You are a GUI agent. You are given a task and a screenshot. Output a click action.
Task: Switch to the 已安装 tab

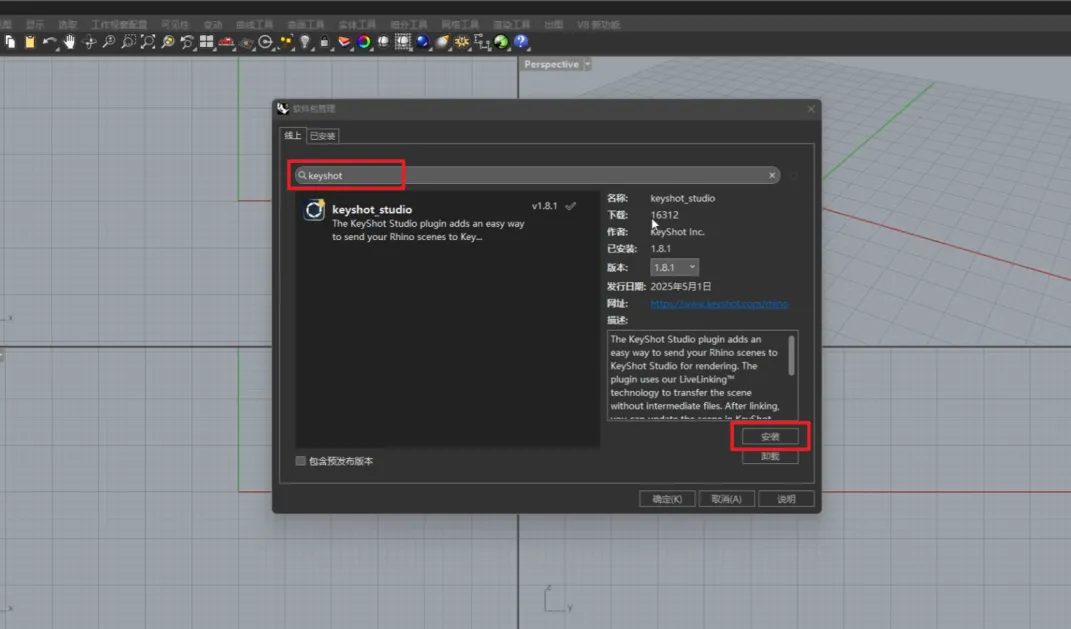pyautogui.click(x=322, y=136)
